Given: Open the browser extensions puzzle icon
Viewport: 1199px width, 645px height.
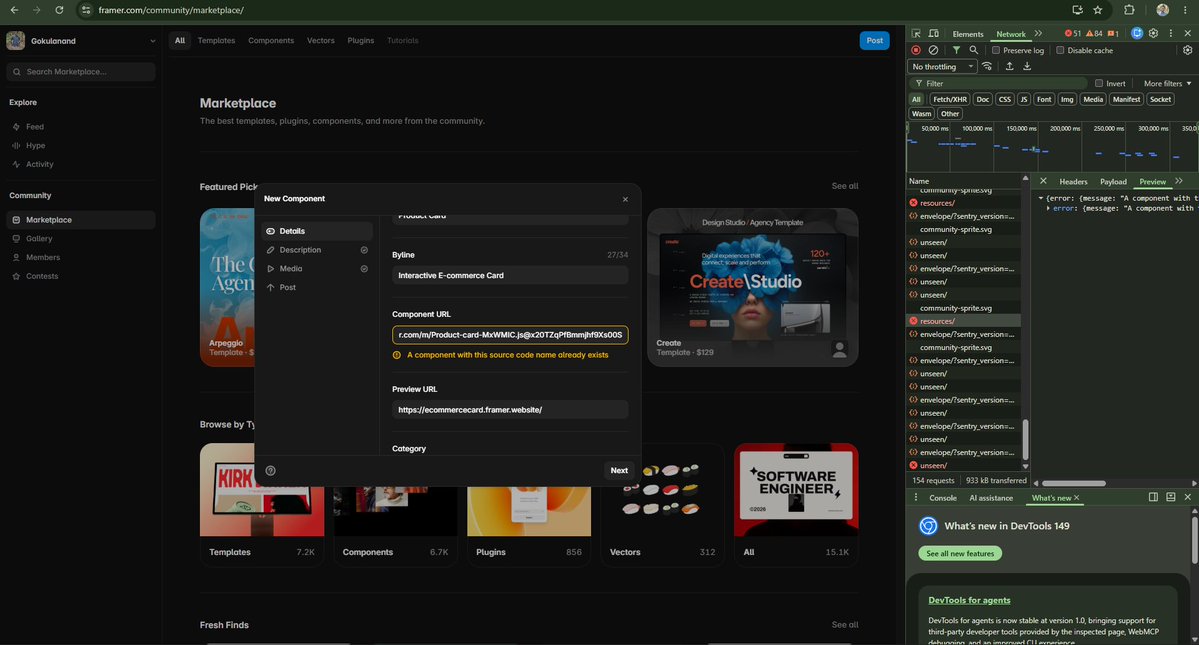Looking at the screenshot, I should pos(1129,10).
